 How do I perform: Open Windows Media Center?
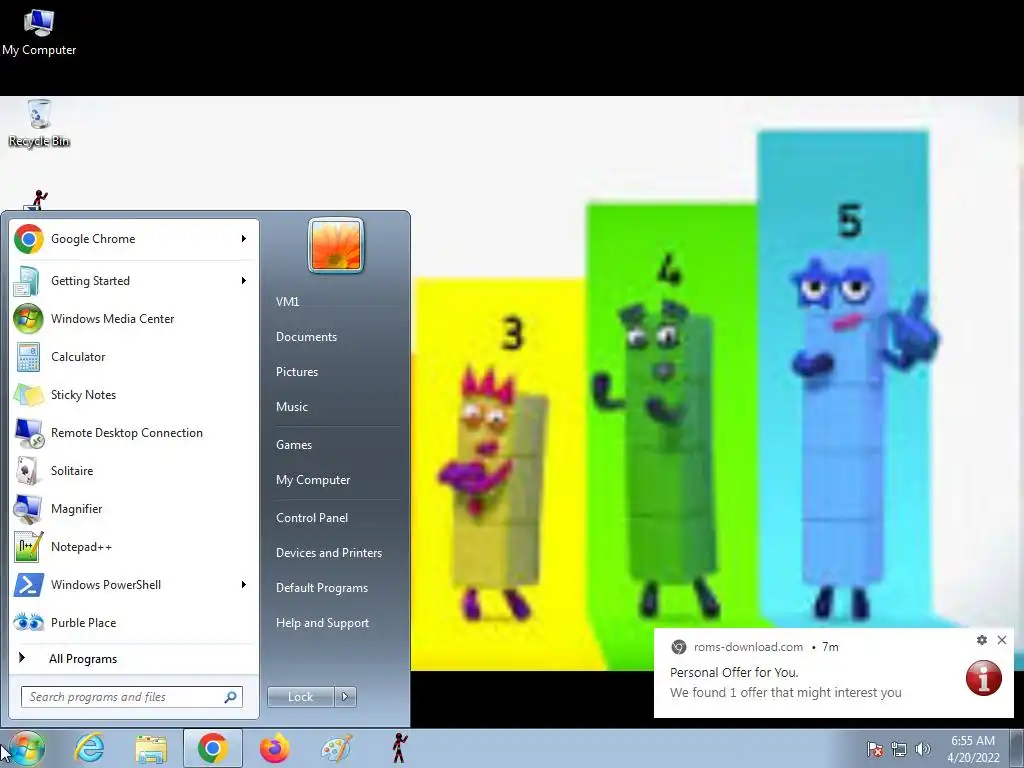(x=134, y=319)
